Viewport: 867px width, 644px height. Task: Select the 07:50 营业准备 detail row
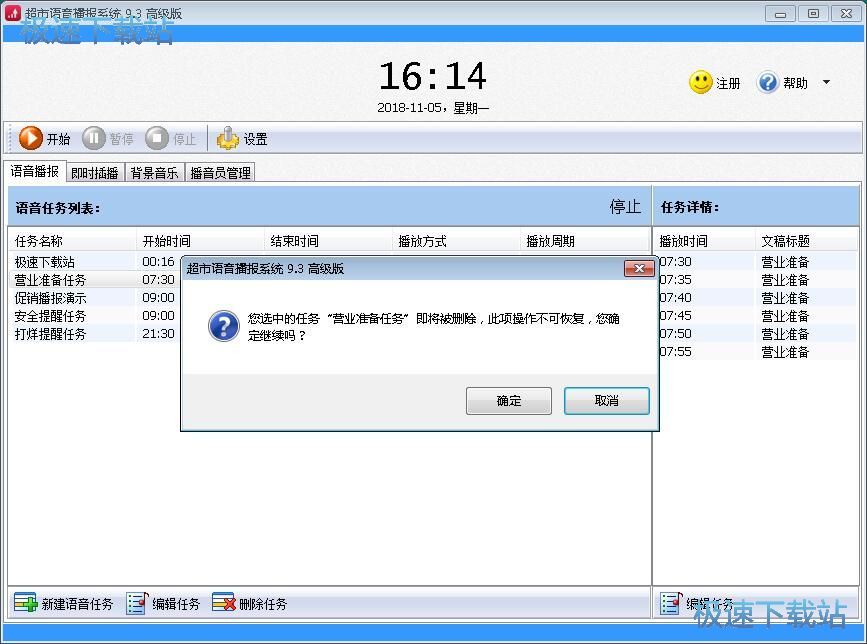(x=758, y=334)
